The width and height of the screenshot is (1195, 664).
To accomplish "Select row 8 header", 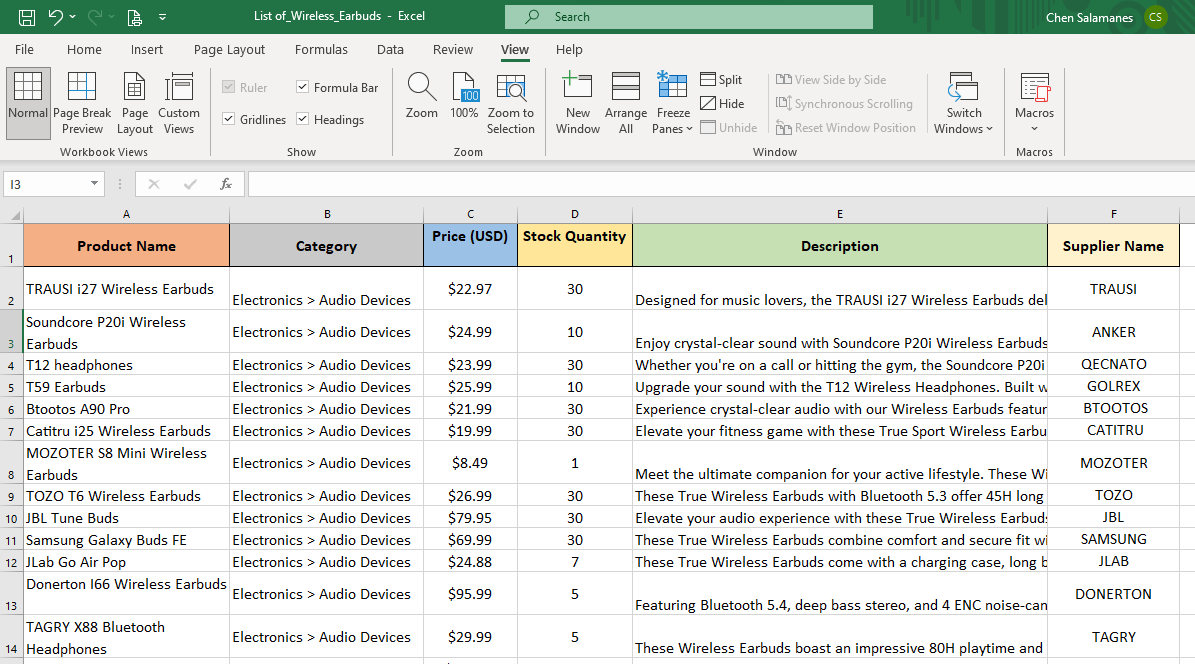I will (11, 463).
